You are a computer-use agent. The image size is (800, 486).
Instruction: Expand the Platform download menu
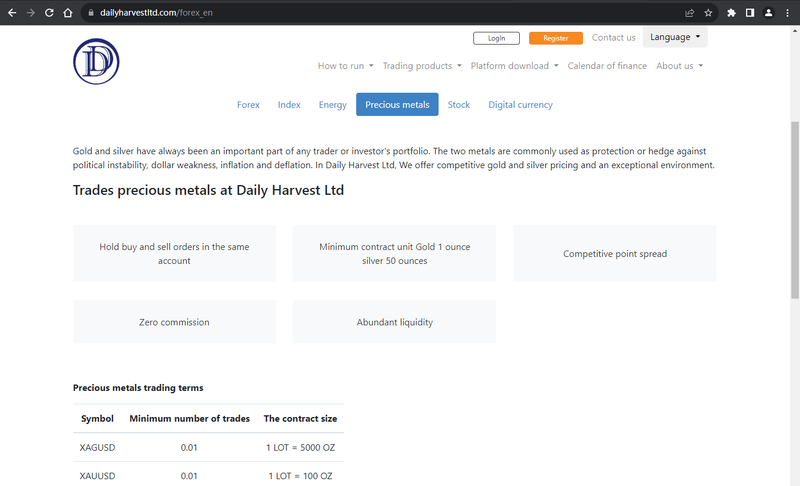click(x=514, y=66)
